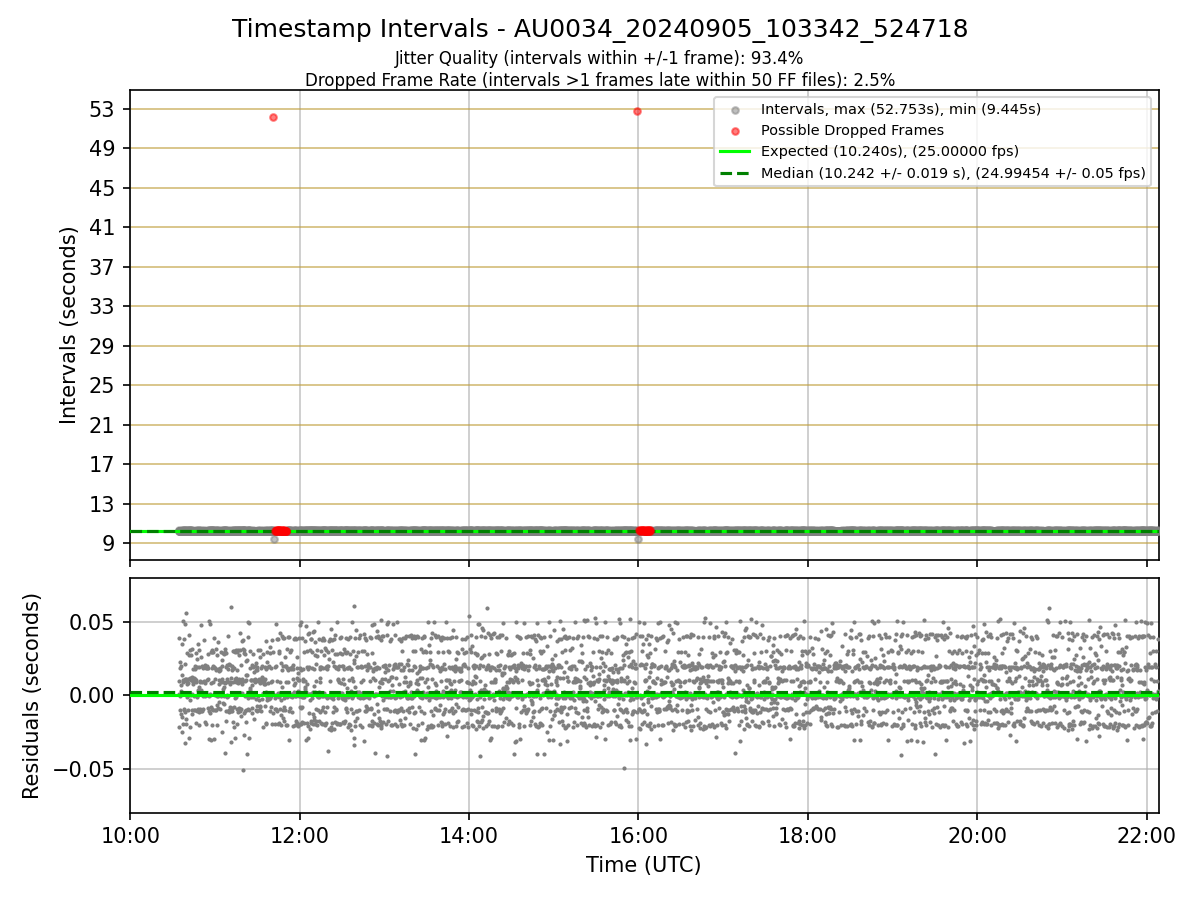Screen dimensions: 1200x900
Task: Click the 10:00 tick label on the time axis
Action: coord(130,836)
